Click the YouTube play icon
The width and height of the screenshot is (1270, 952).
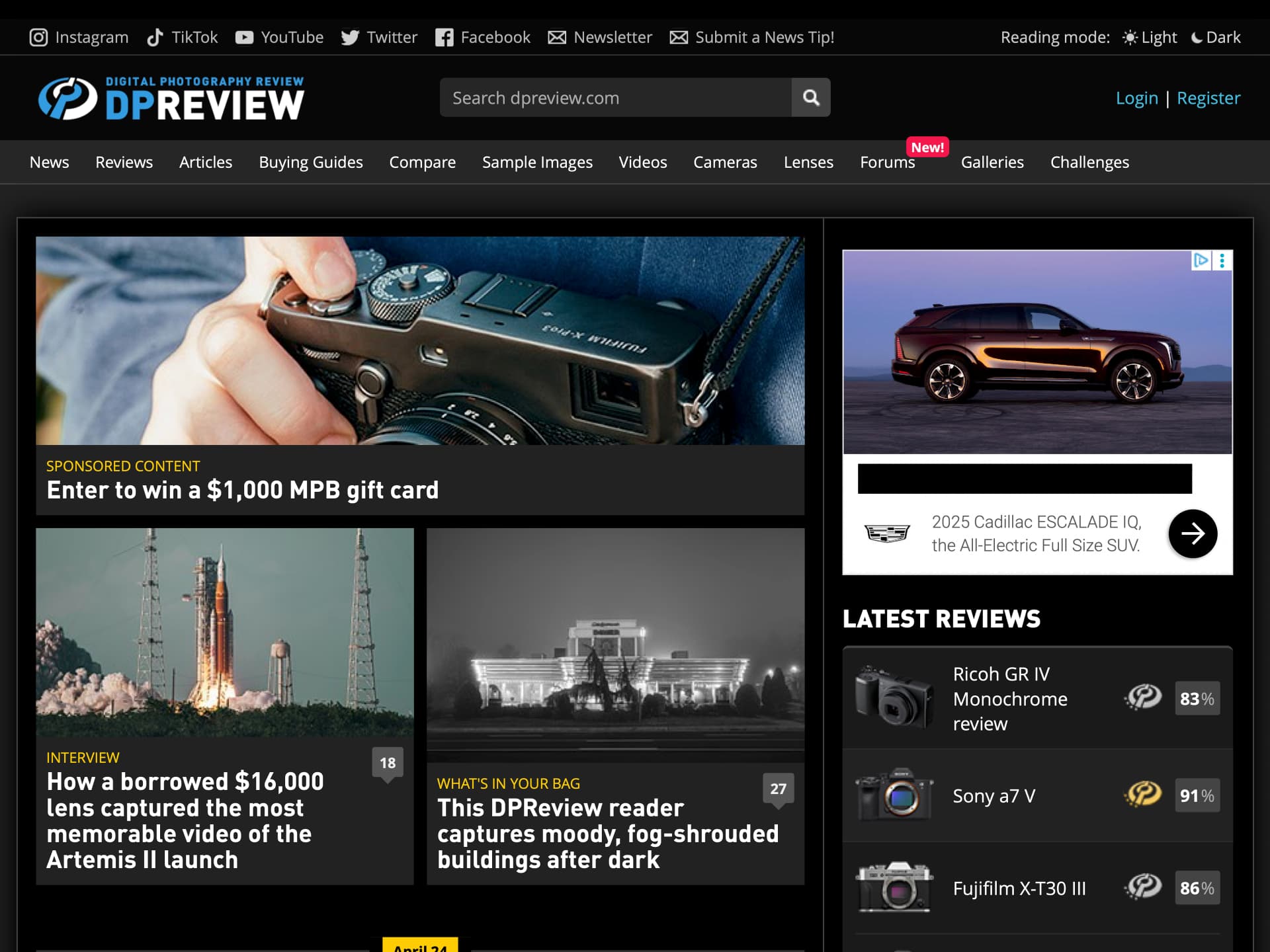coord(244,38)
